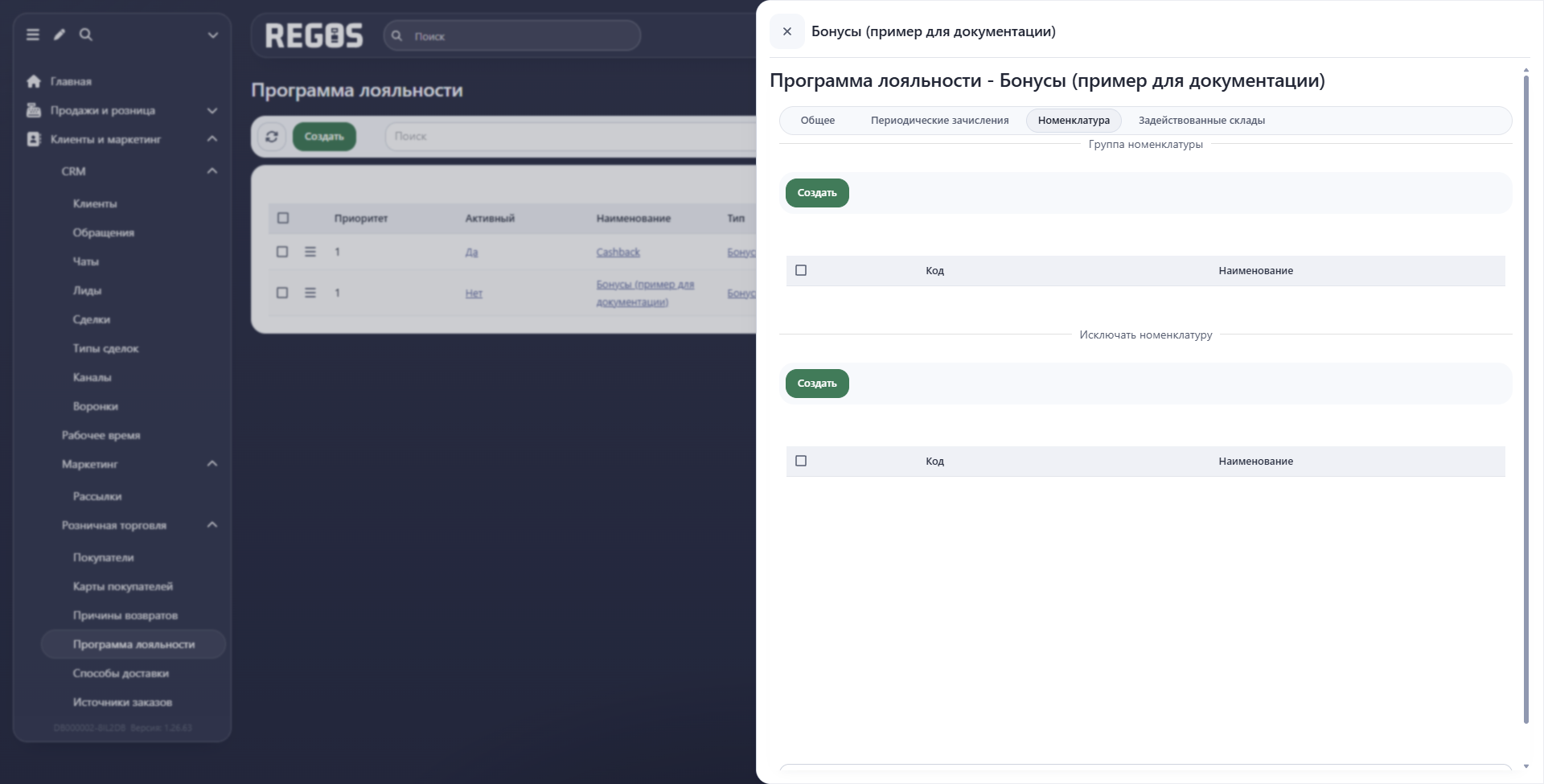Click the sidebar magnifier search icon
The image size is (1544, 784).
coord(86,35)
